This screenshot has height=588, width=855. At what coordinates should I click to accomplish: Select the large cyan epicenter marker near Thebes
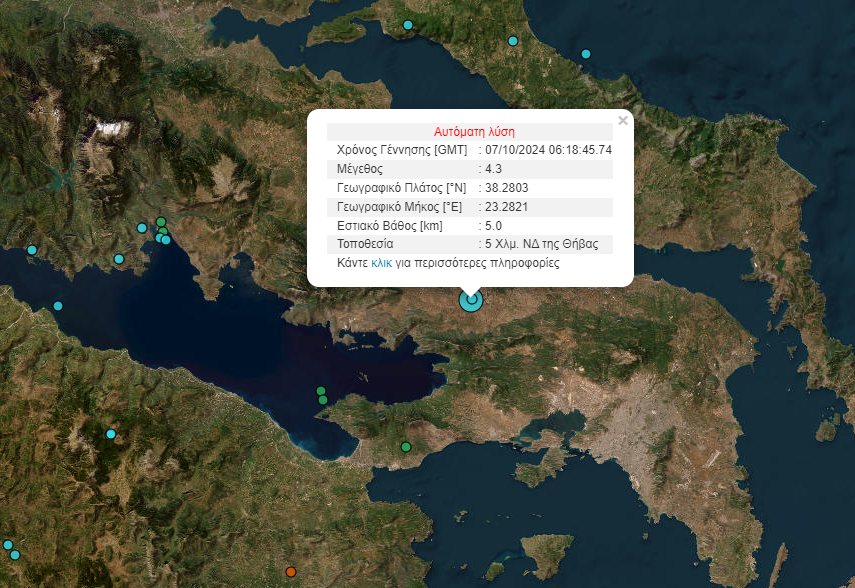(x=471, y=300)
